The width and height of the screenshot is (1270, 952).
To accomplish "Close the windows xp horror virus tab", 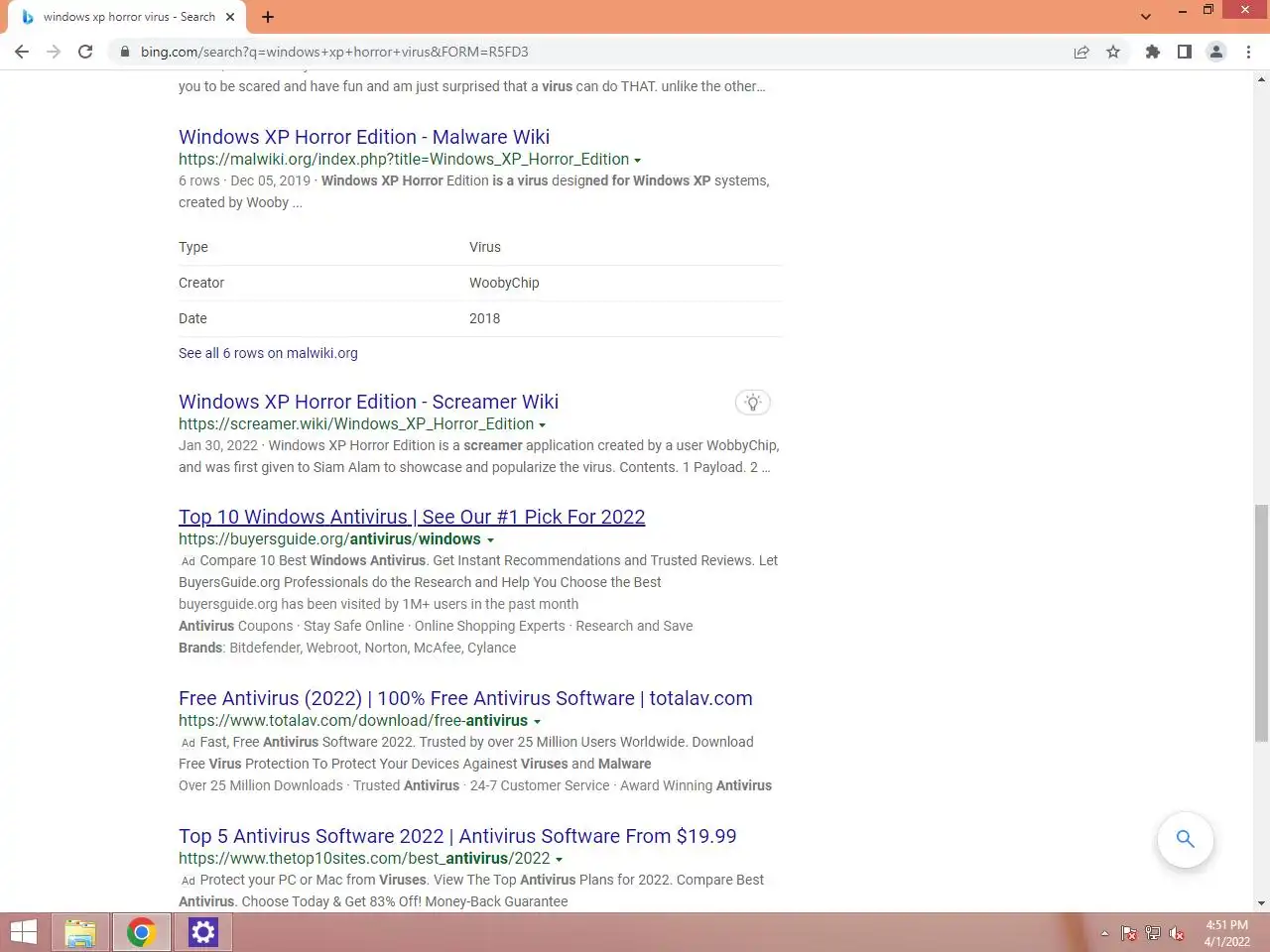I will click(x=230, y=17).
